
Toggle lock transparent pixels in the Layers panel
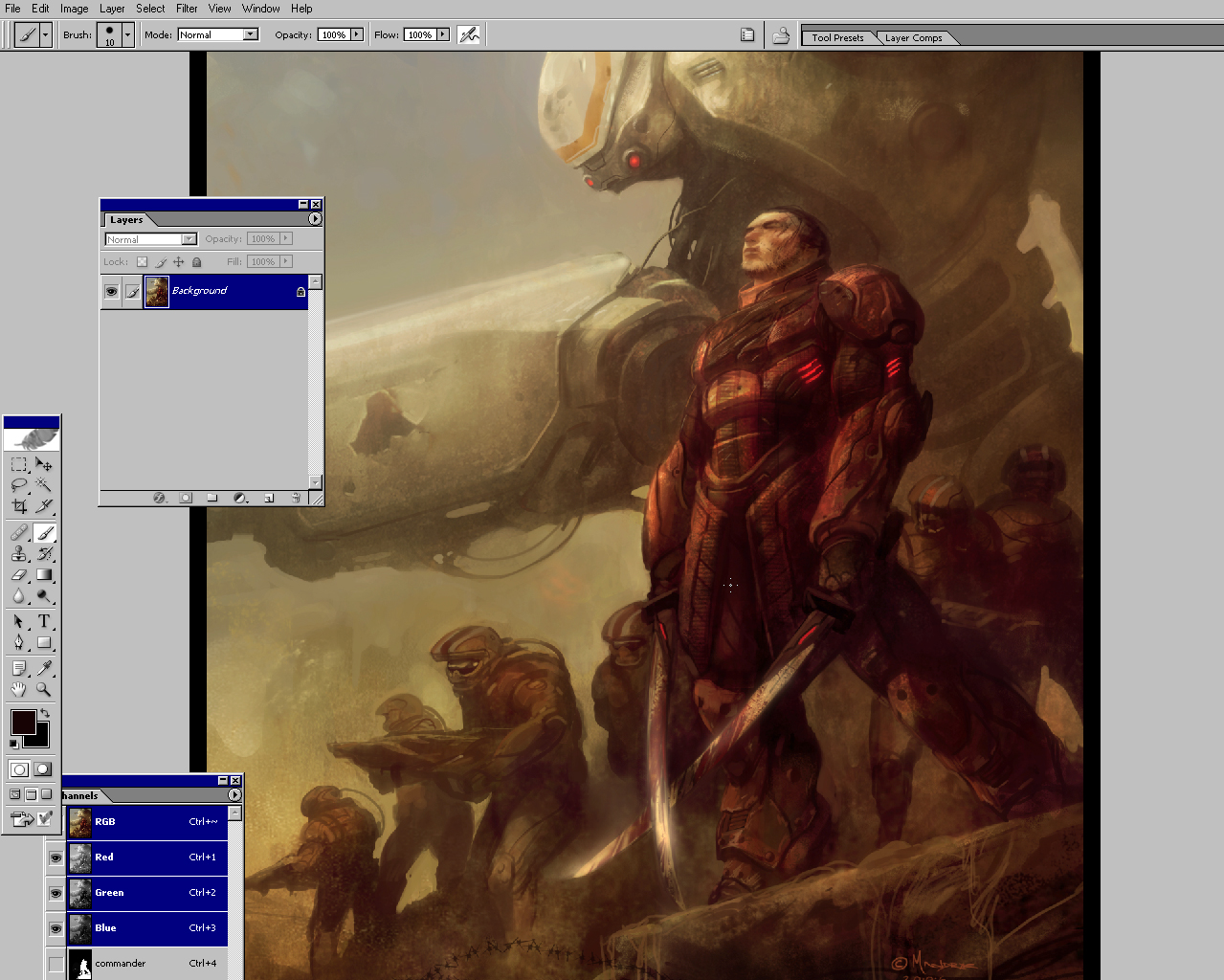tap(143, 262)
